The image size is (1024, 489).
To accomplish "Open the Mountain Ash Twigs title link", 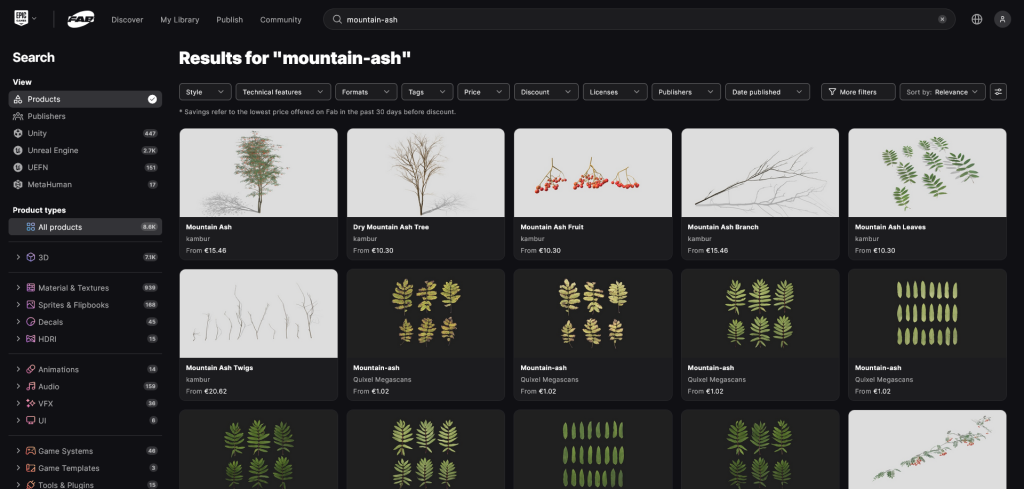I will coord(219,368).
